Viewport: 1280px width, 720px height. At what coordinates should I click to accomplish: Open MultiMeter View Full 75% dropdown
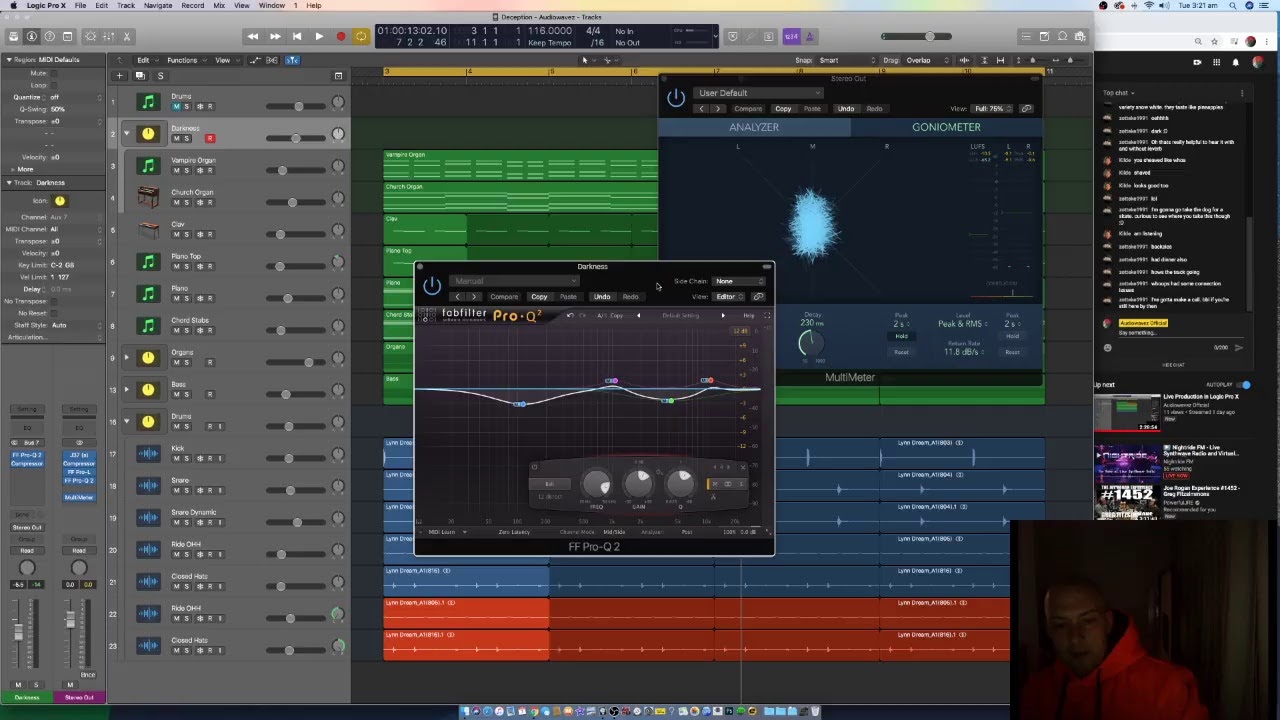991,108
